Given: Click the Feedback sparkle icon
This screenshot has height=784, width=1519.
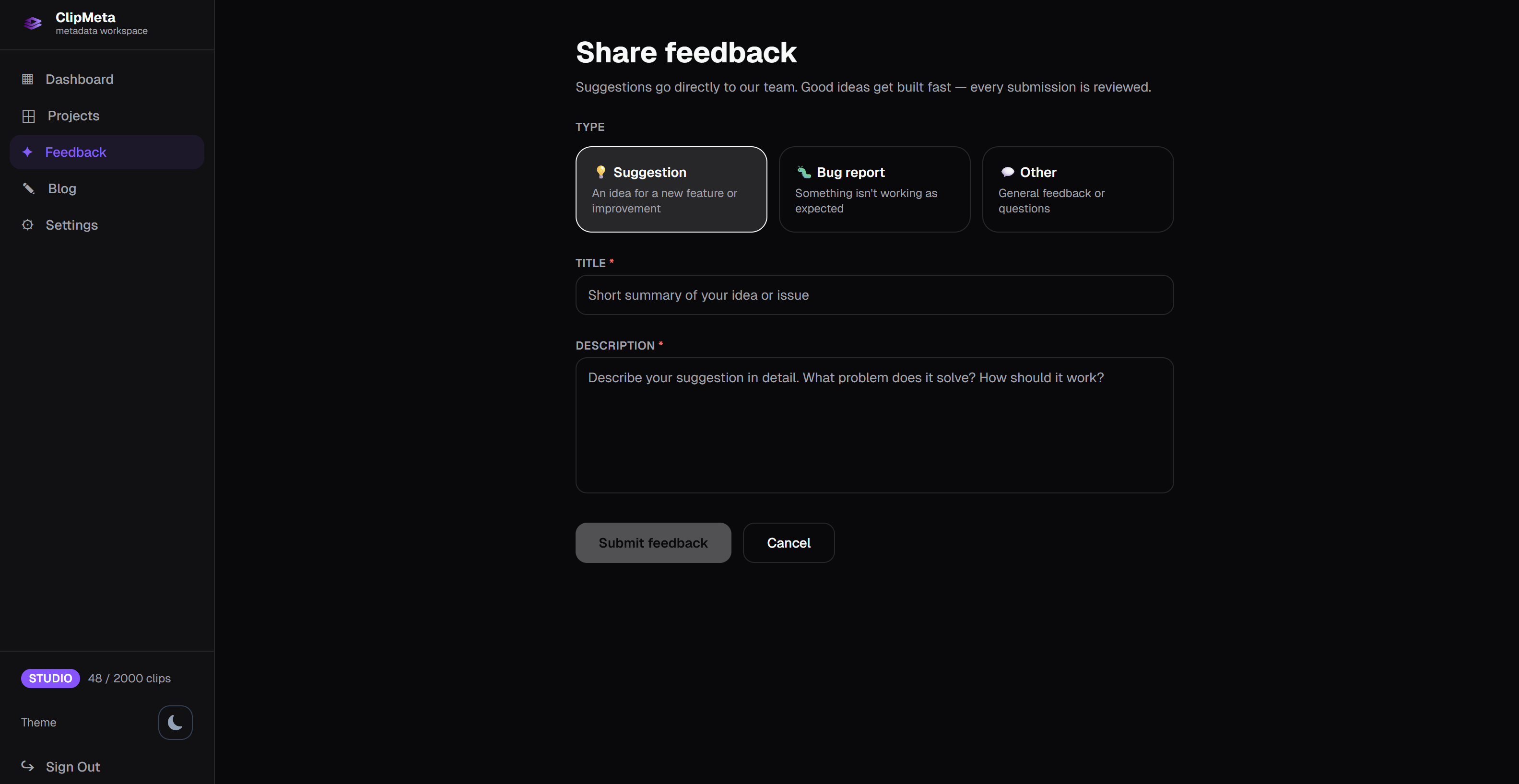Looking at the screenshot, I should pos(27,152).
